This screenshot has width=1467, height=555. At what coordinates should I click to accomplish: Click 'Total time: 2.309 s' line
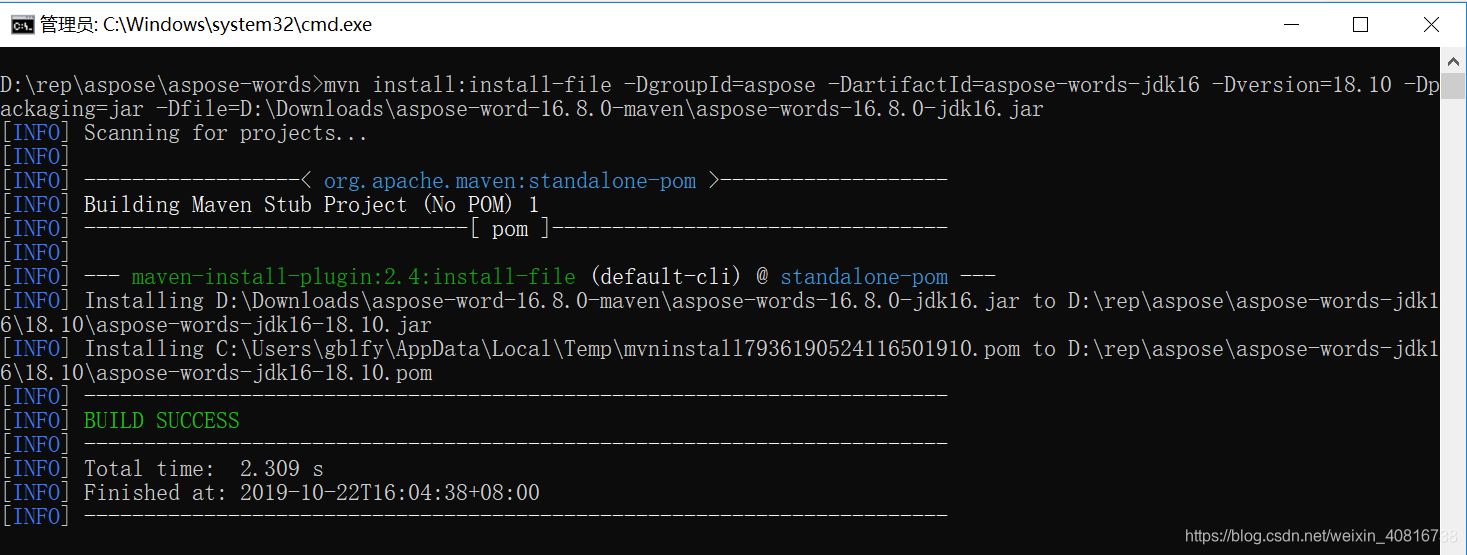pyautogui.click(x=203, y=469)
